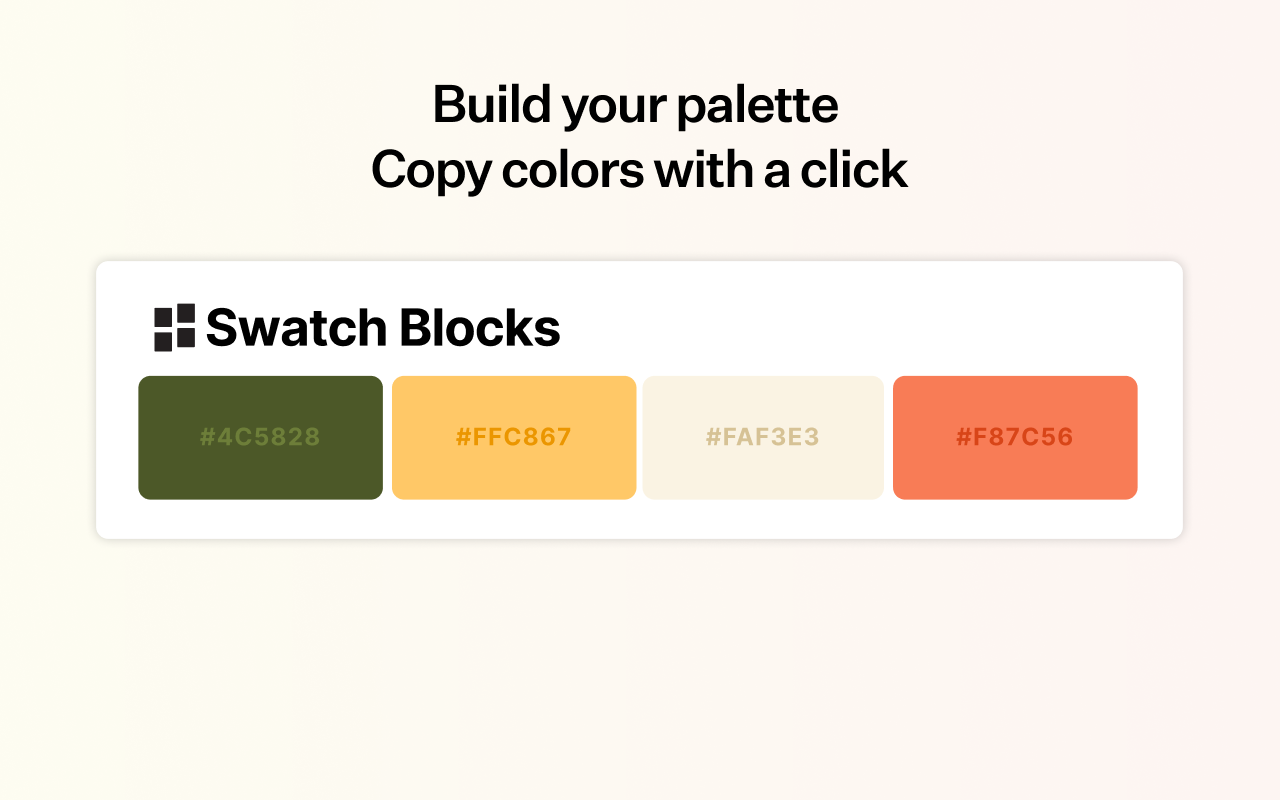Select the top-right block in the logo icon
This screenshot has height=800, width=1280.
pos(186,312)
